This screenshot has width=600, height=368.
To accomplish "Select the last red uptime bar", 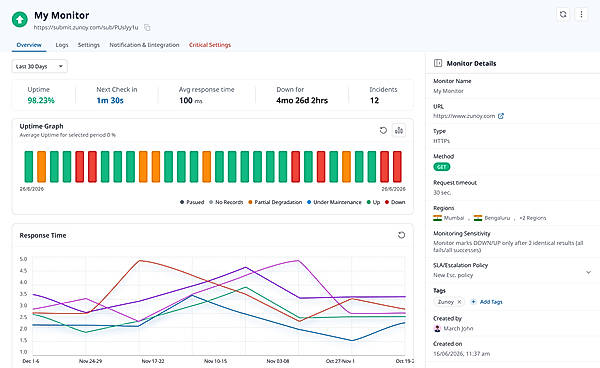I will [x=397, y=166].
